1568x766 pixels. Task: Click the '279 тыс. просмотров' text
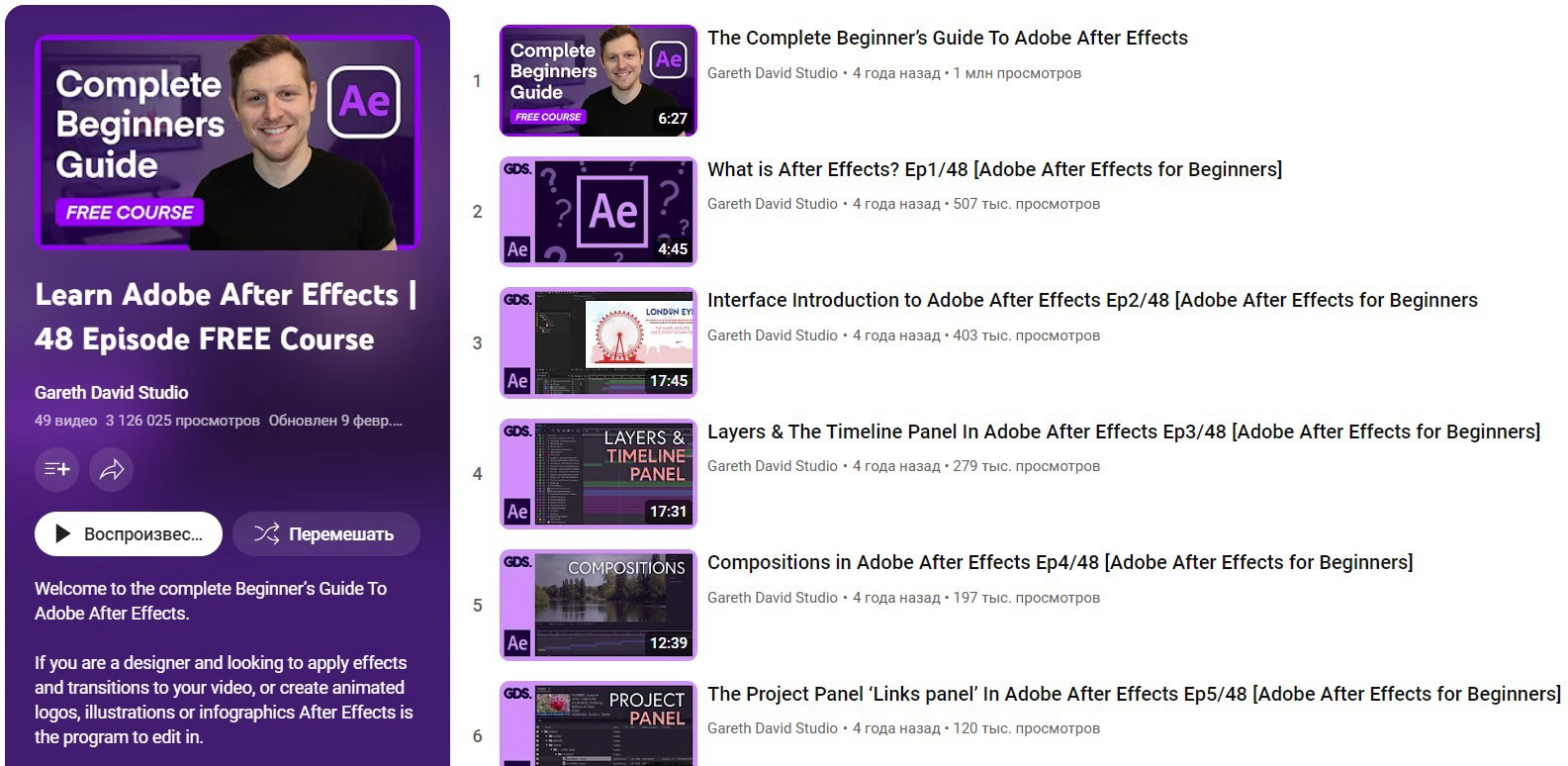point(1026,466)
